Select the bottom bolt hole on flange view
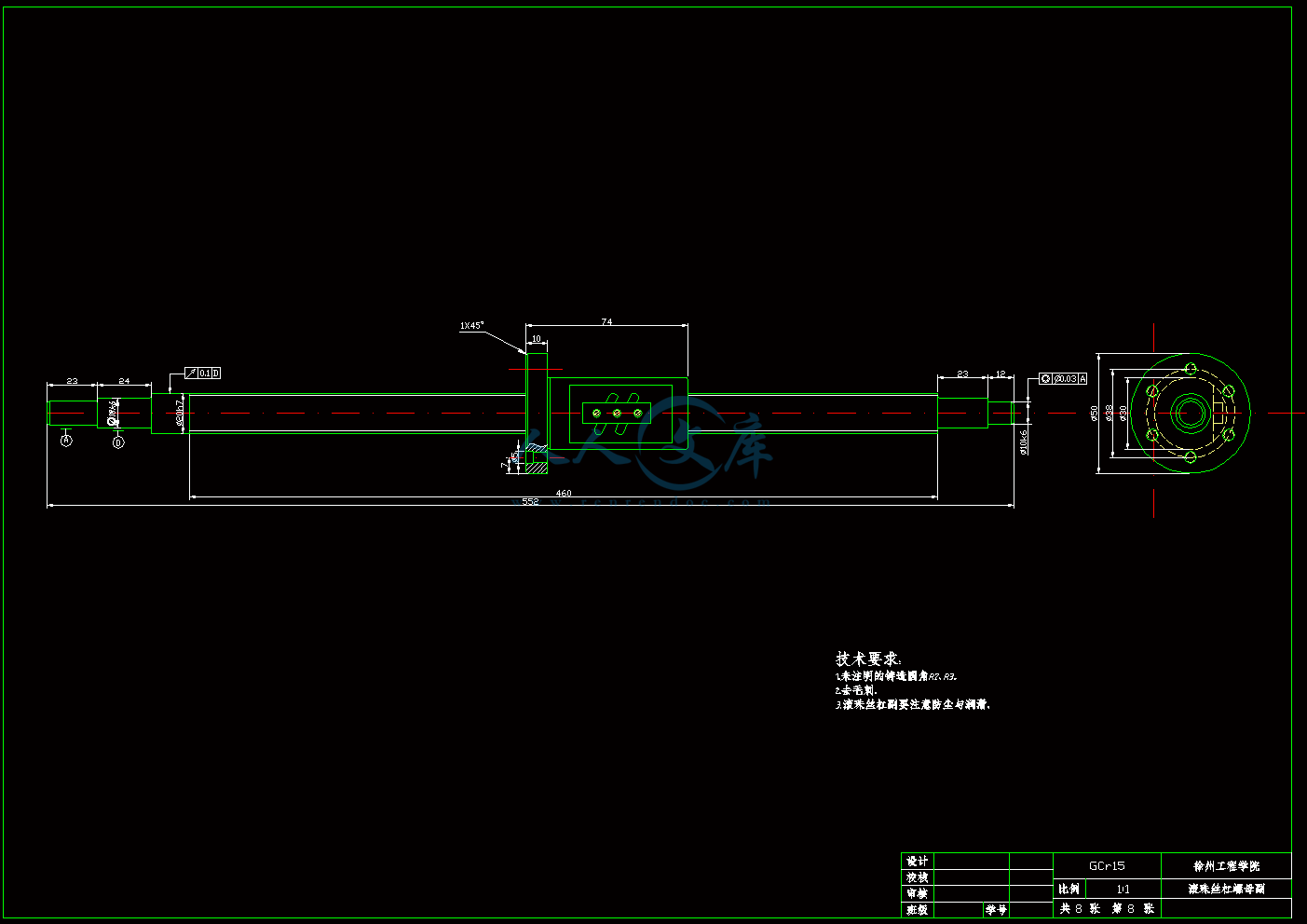1307x924 pixels. 1190,456
